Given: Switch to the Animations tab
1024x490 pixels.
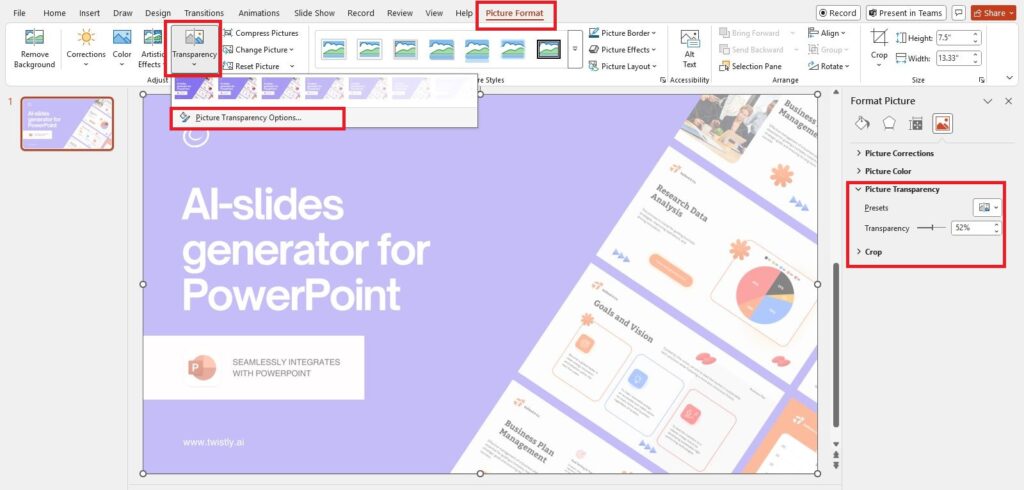Looking at the screenshot, I should tap(258, 13).
